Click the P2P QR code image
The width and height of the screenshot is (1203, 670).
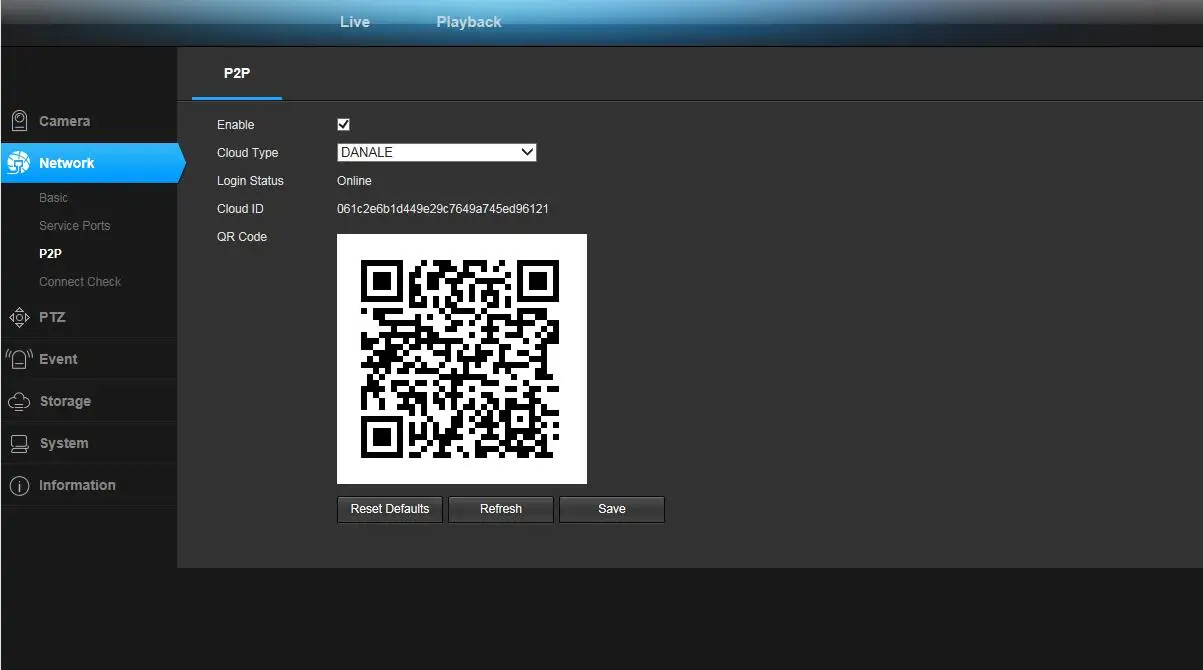(x=462, y=359)
